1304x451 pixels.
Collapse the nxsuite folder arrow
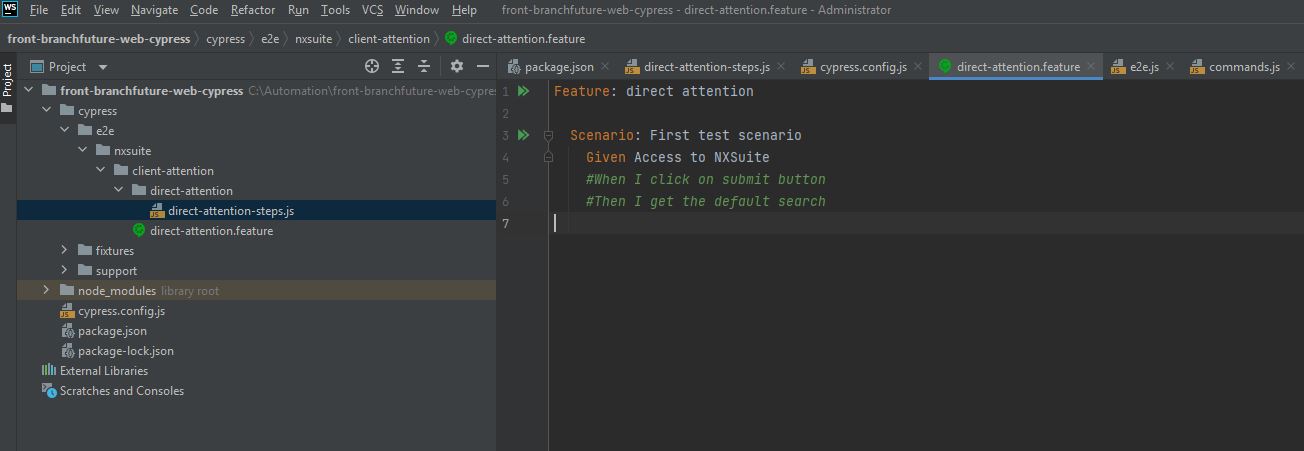point(82,151)
